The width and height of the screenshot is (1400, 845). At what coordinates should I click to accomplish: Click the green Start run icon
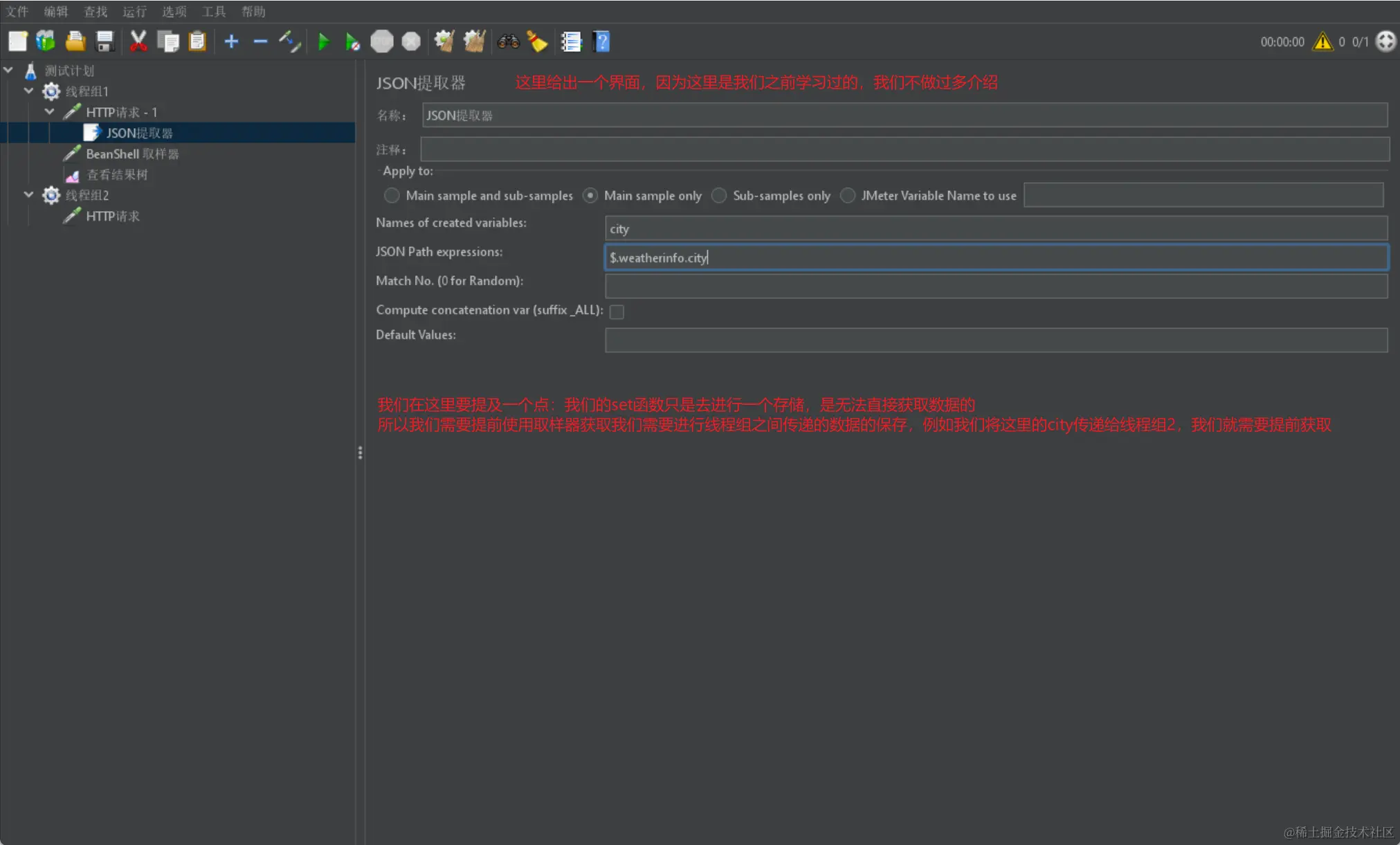pyautogui.click(x=323, y=42)
